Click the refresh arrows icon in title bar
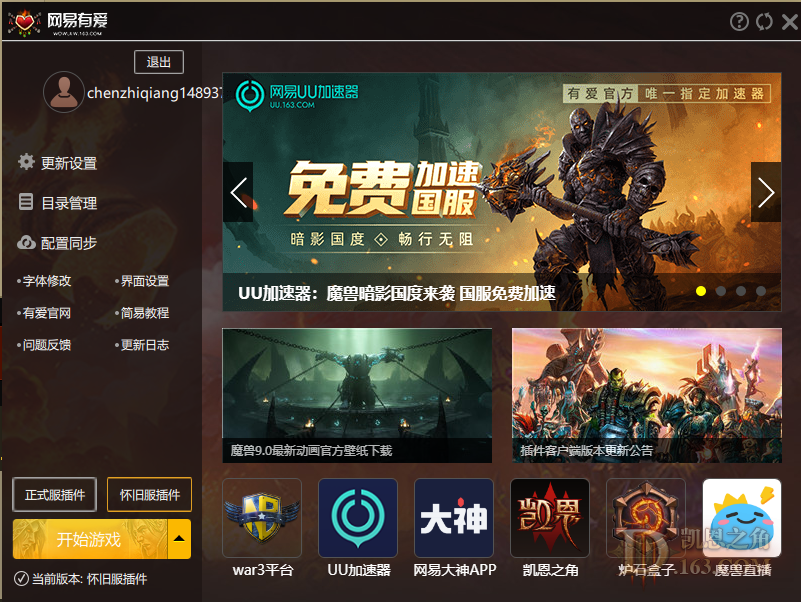 click(x=764, y=21)
